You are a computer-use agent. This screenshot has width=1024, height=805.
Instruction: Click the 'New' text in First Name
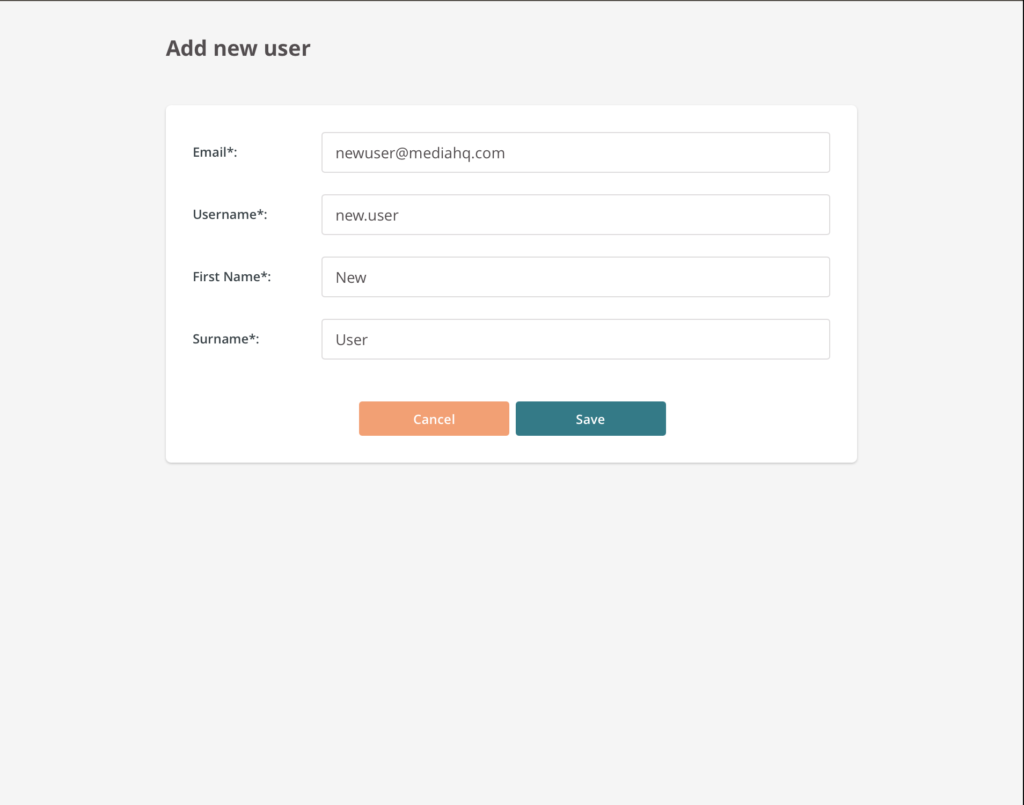coord(351,277)
